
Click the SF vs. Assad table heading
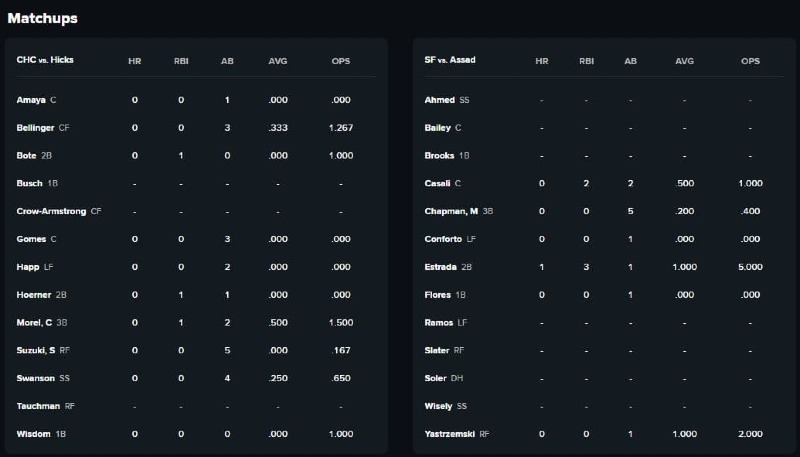coord(450,60)
